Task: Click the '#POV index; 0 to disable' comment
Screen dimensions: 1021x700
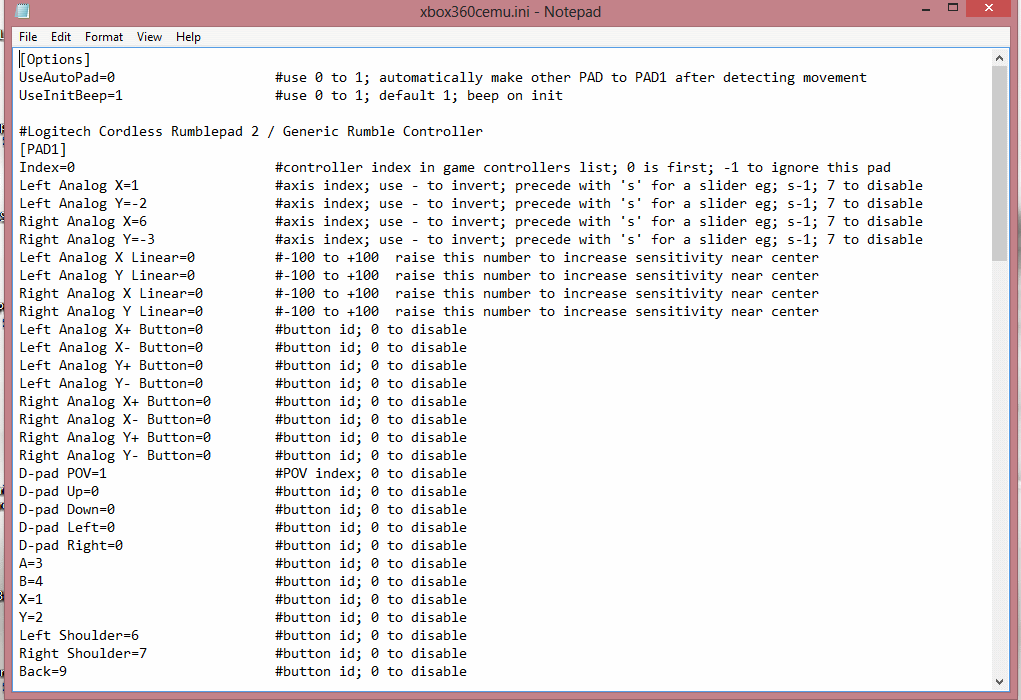Action: [x=371, y=473]
